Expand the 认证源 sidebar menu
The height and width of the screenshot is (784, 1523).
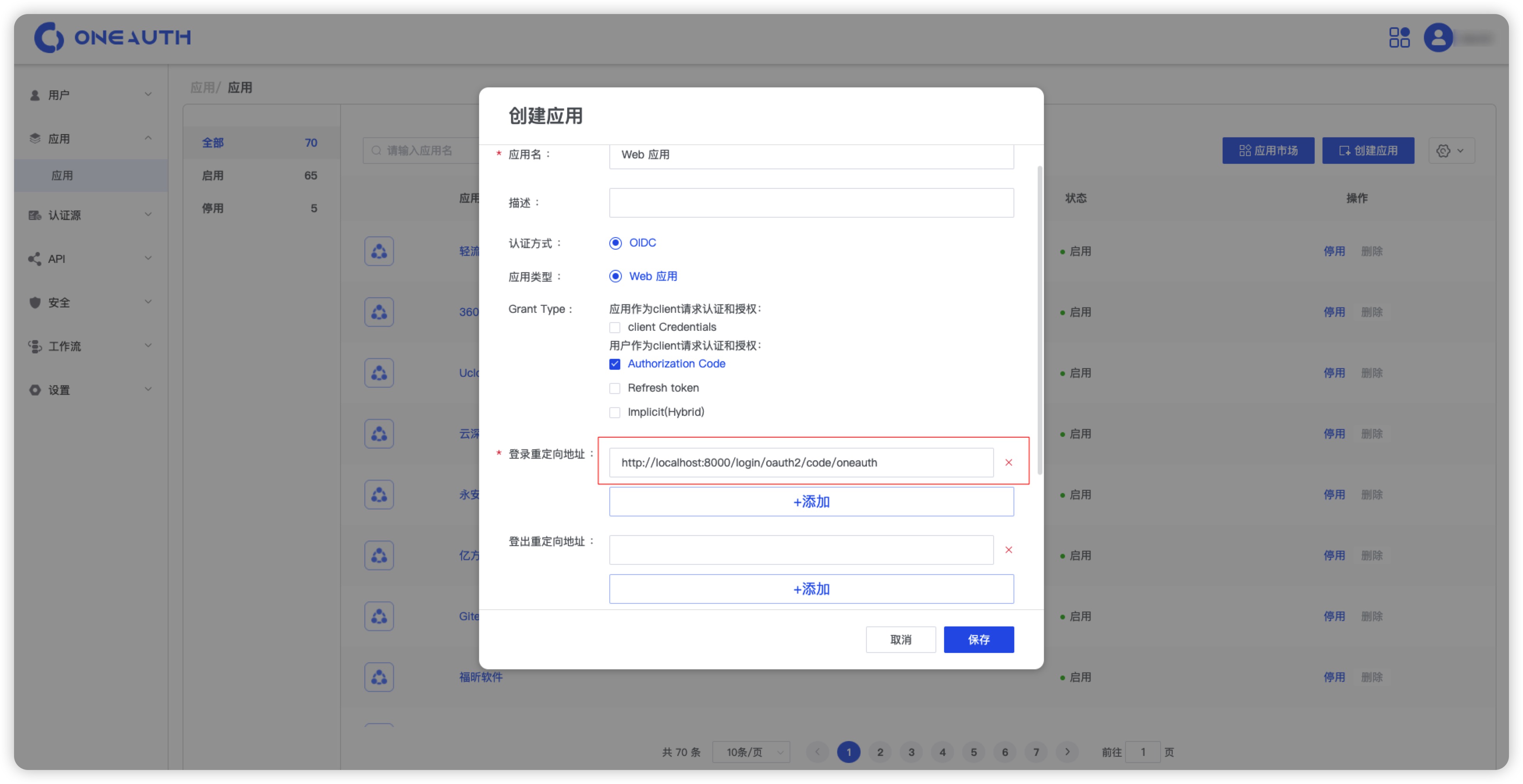point(148,215)
